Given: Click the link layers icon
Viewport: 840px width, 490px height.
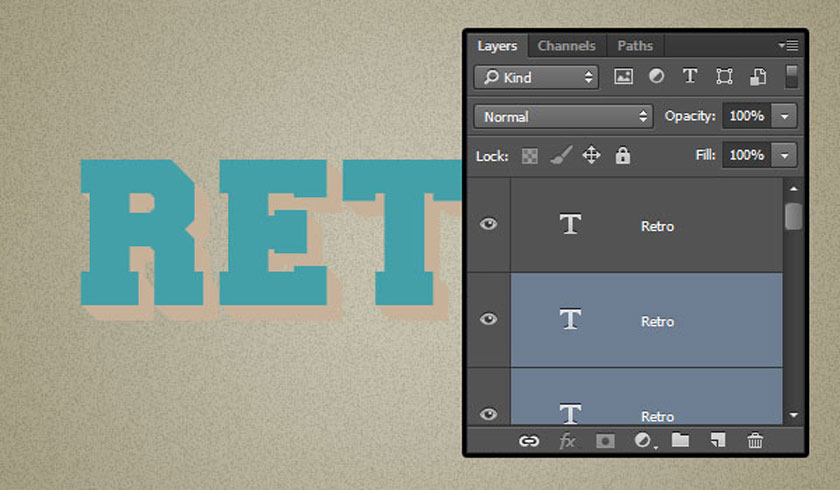Looking at the screenshot, I should click(x=529, y=441).
